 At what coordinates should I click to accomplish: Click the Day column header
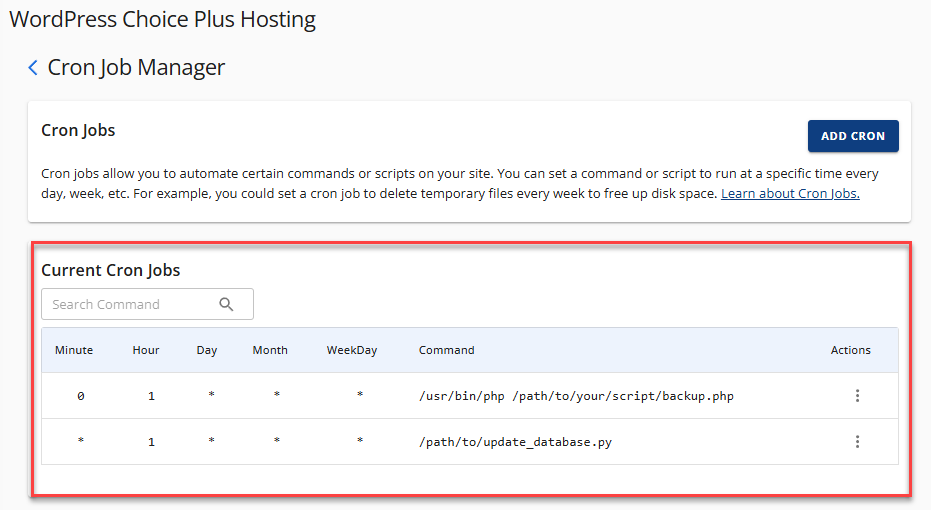207,350
